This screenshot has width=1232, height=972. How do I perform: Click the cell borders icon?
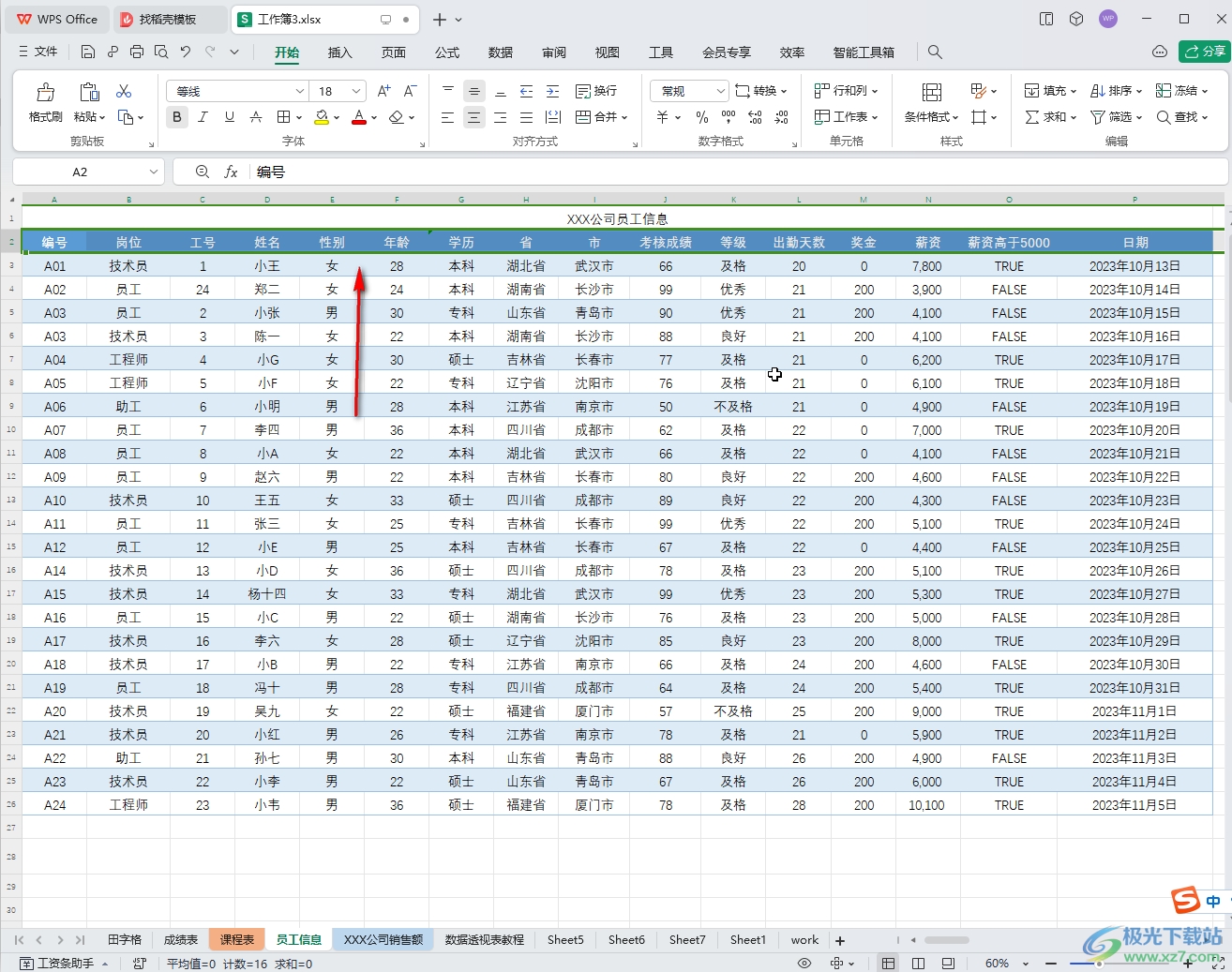click(283, 117)
